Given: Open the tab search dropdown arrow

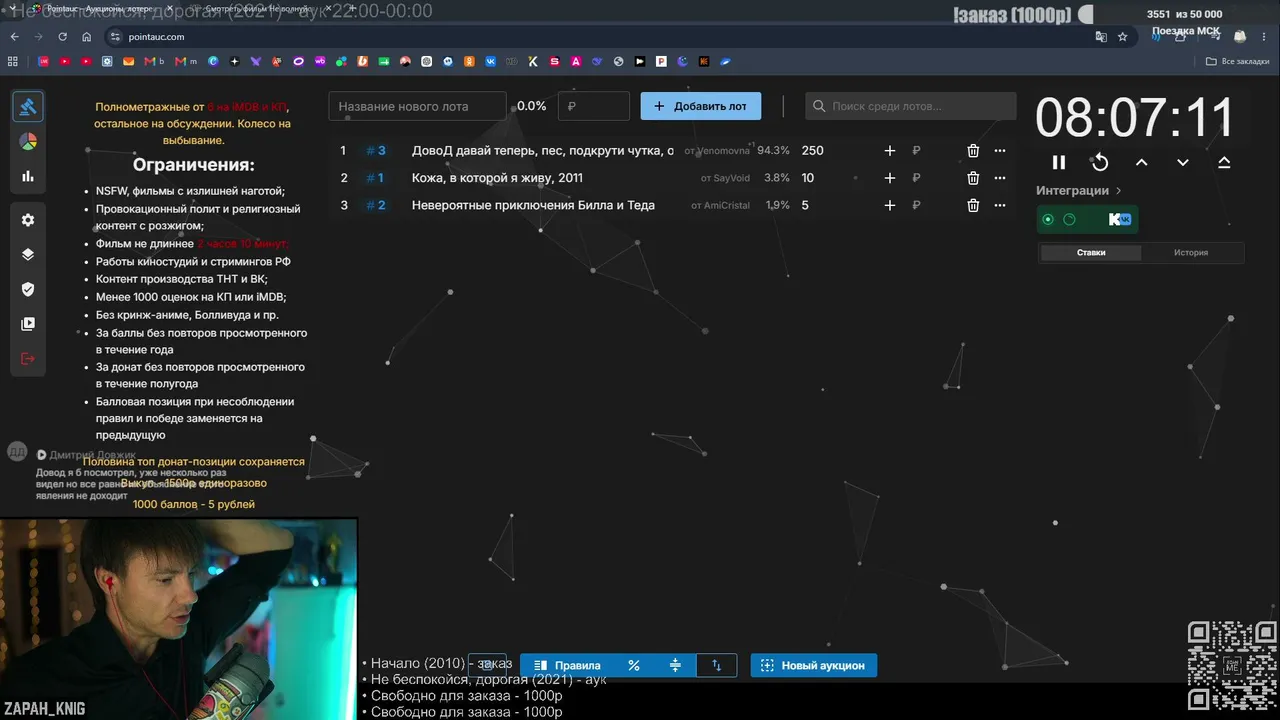Looking at the screenshot, I should [14, 9].
